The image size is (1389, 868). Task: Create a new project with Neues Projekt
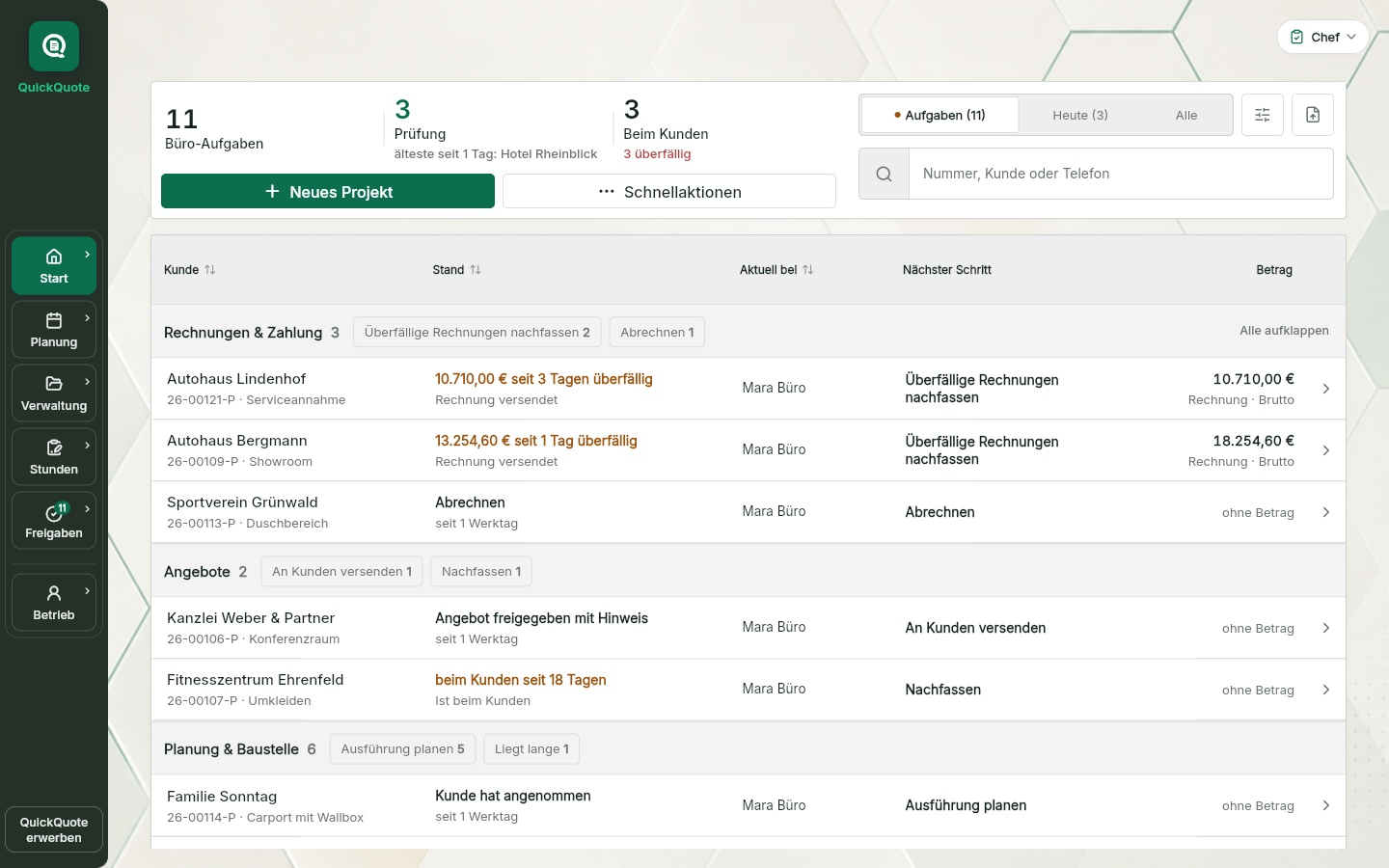point(328,191)
